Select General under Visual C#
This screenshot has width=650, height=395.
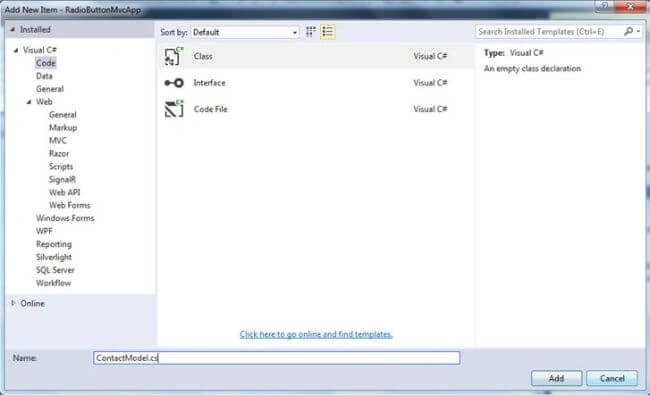[50, 89]
